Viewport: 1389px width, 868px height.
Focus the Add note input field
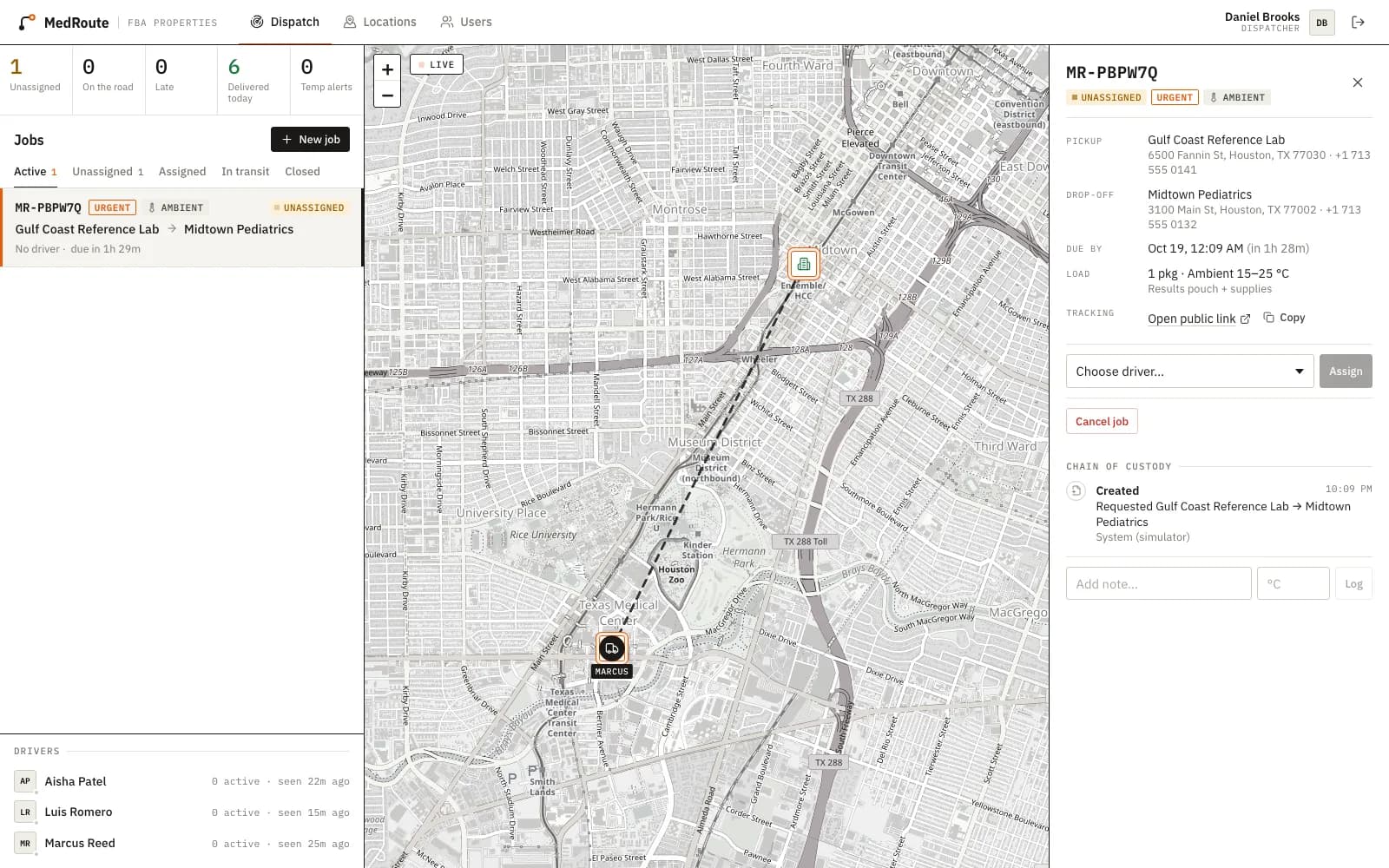(x=1158, y=584)
